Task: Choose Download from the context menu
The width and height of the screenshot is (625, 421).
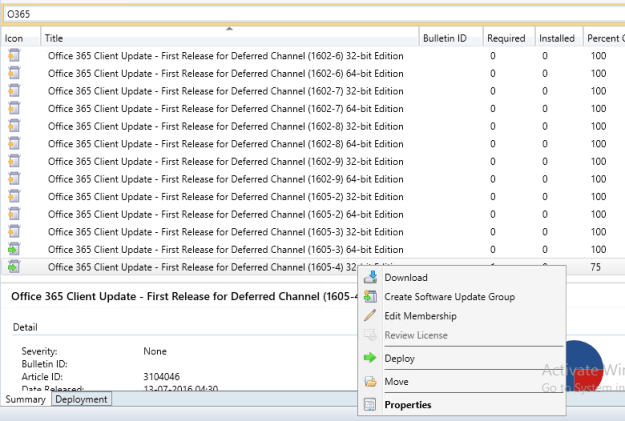Action: coord(462,277)
